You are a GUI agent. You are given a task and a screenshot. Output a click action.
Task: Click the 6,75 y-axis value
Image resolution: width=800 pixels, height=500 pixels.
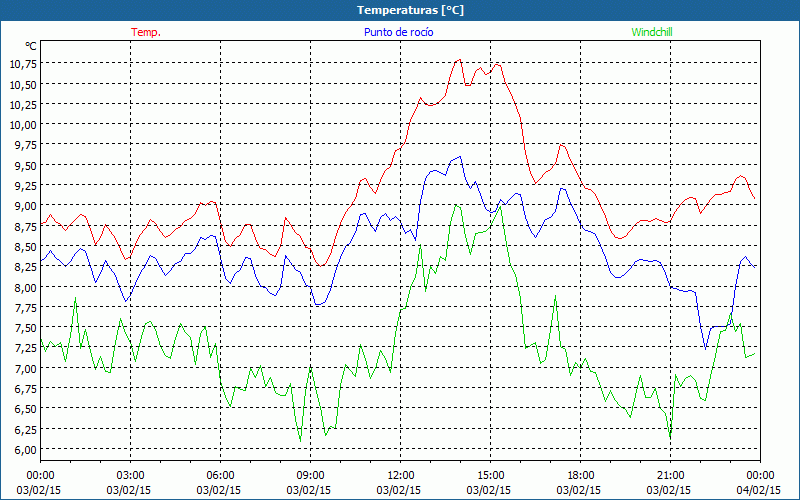pos(25,388)
